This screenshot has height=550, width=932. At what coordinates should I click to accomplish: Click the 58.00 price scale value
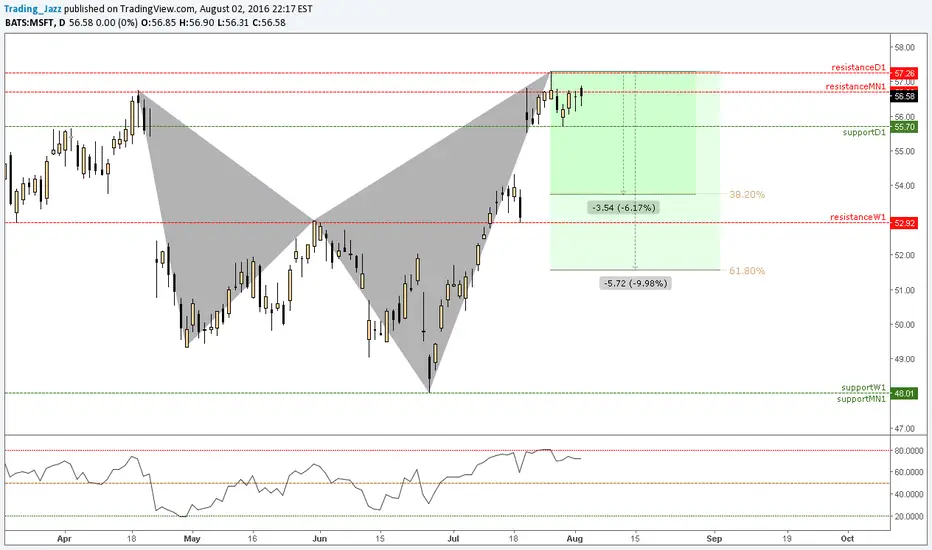904,48
